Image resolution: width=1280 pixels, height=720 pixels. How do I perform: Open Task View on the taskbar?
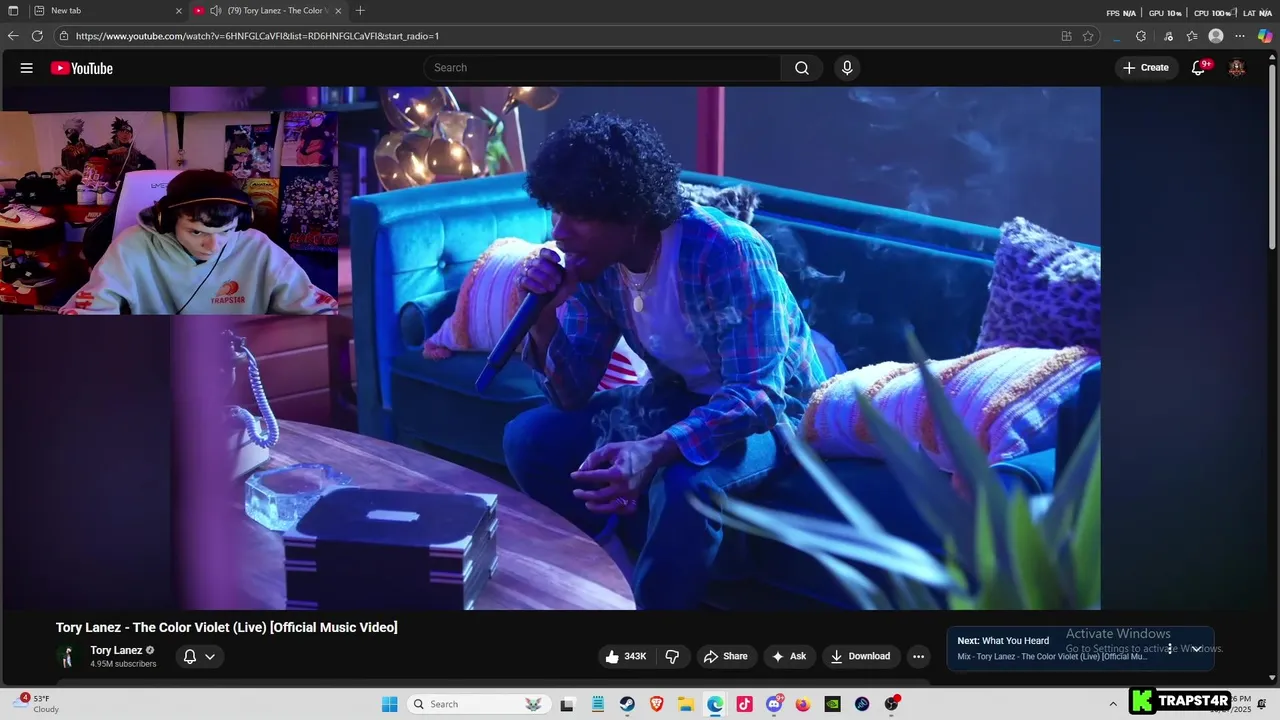coord(567,704)
